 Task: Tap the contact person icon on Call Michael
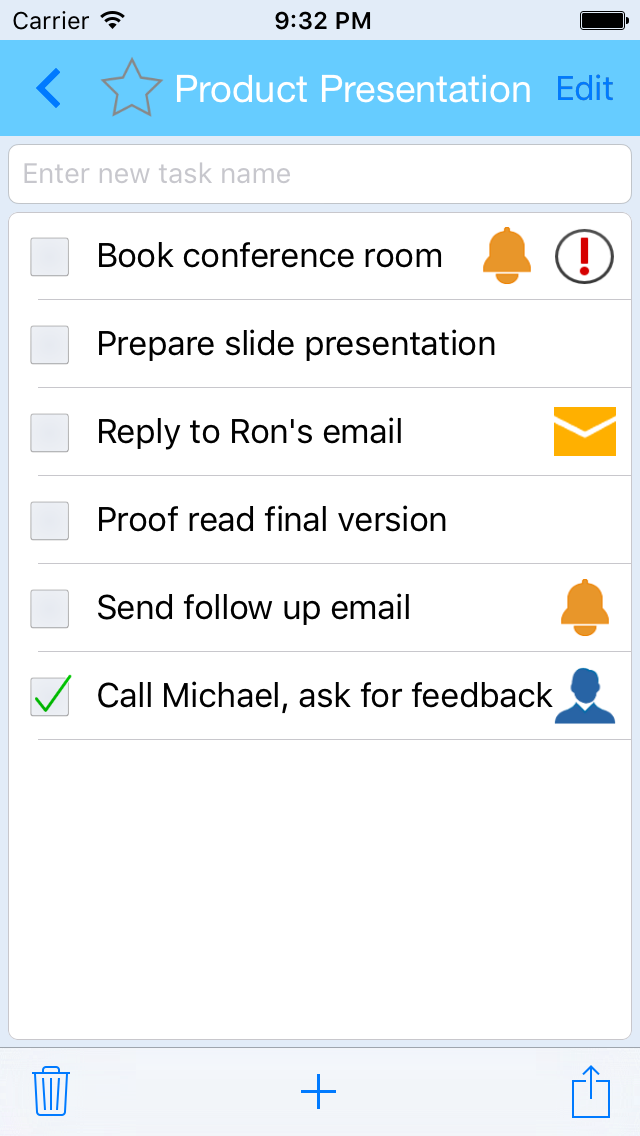[584, 696]
